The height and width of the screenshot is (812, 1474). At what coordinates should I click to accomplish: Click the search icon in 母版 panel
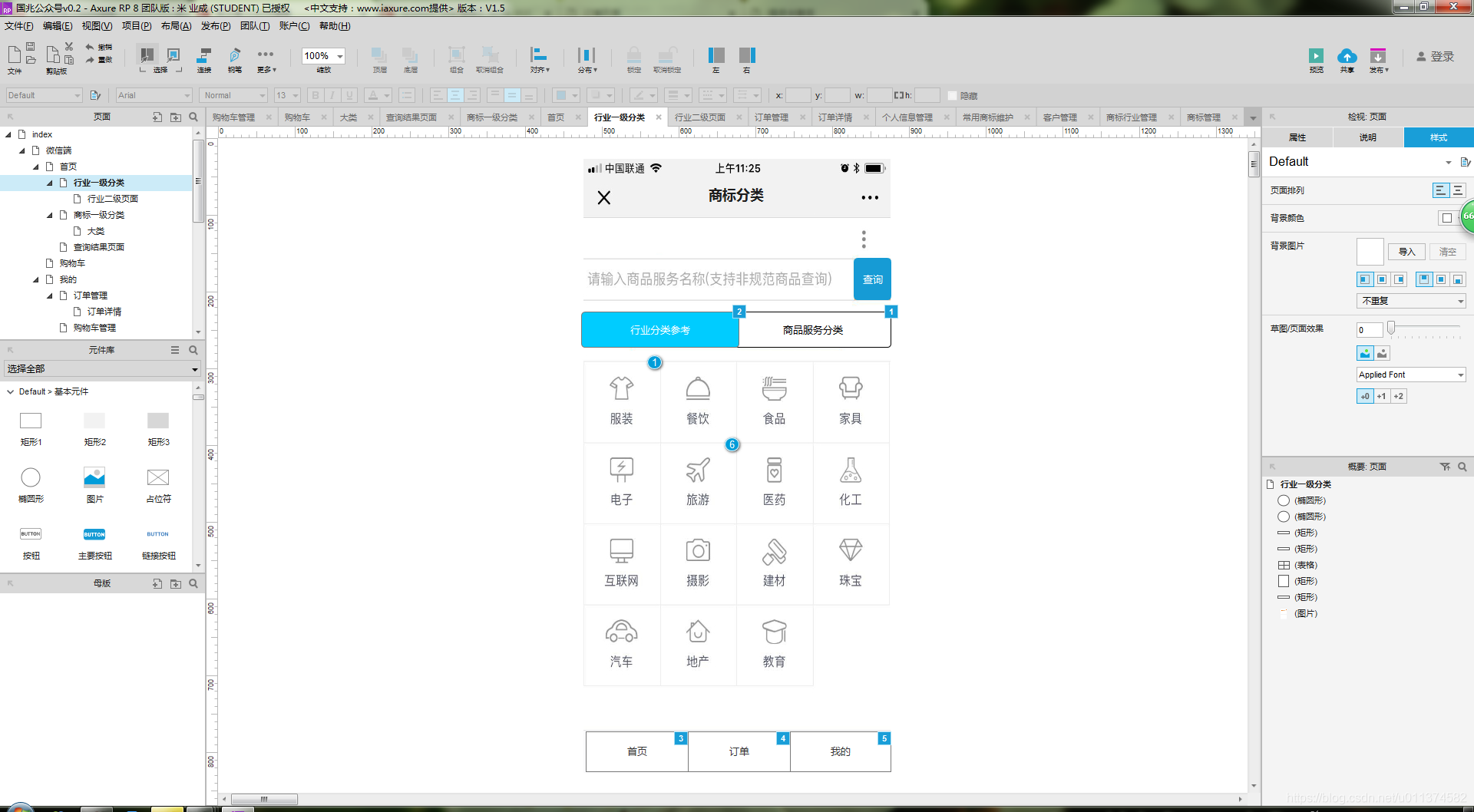pos(193,583)
